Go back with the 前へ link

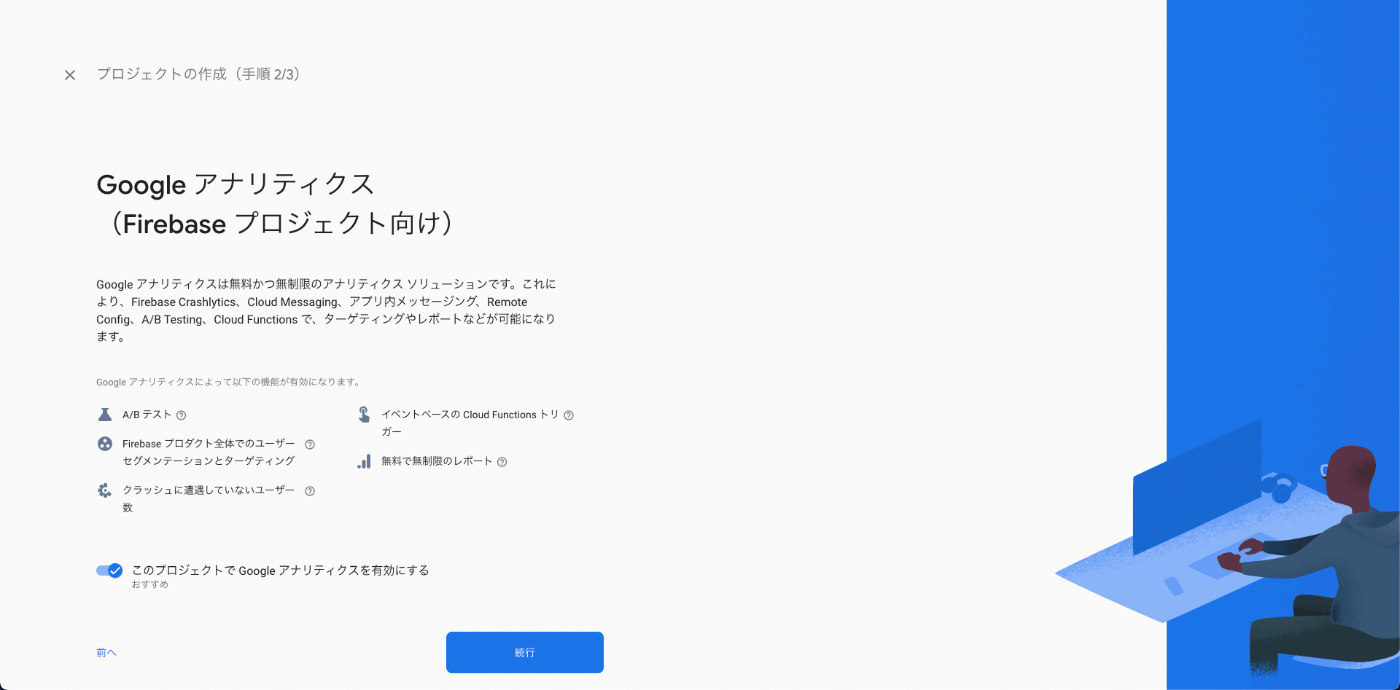[106, 653]
